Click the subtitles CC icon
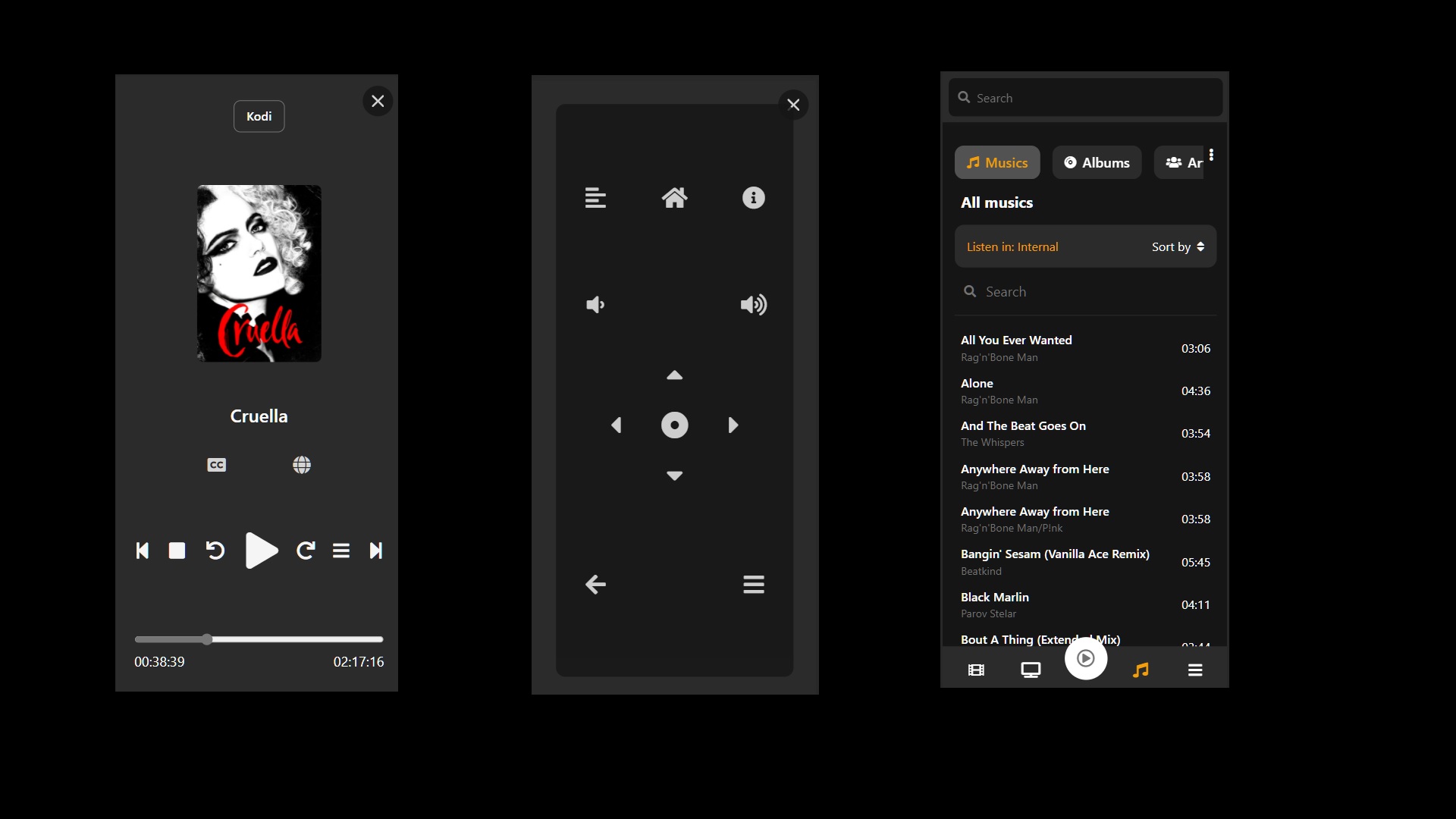The width and height of the screenshot is (1456, 819). point(216,465)
